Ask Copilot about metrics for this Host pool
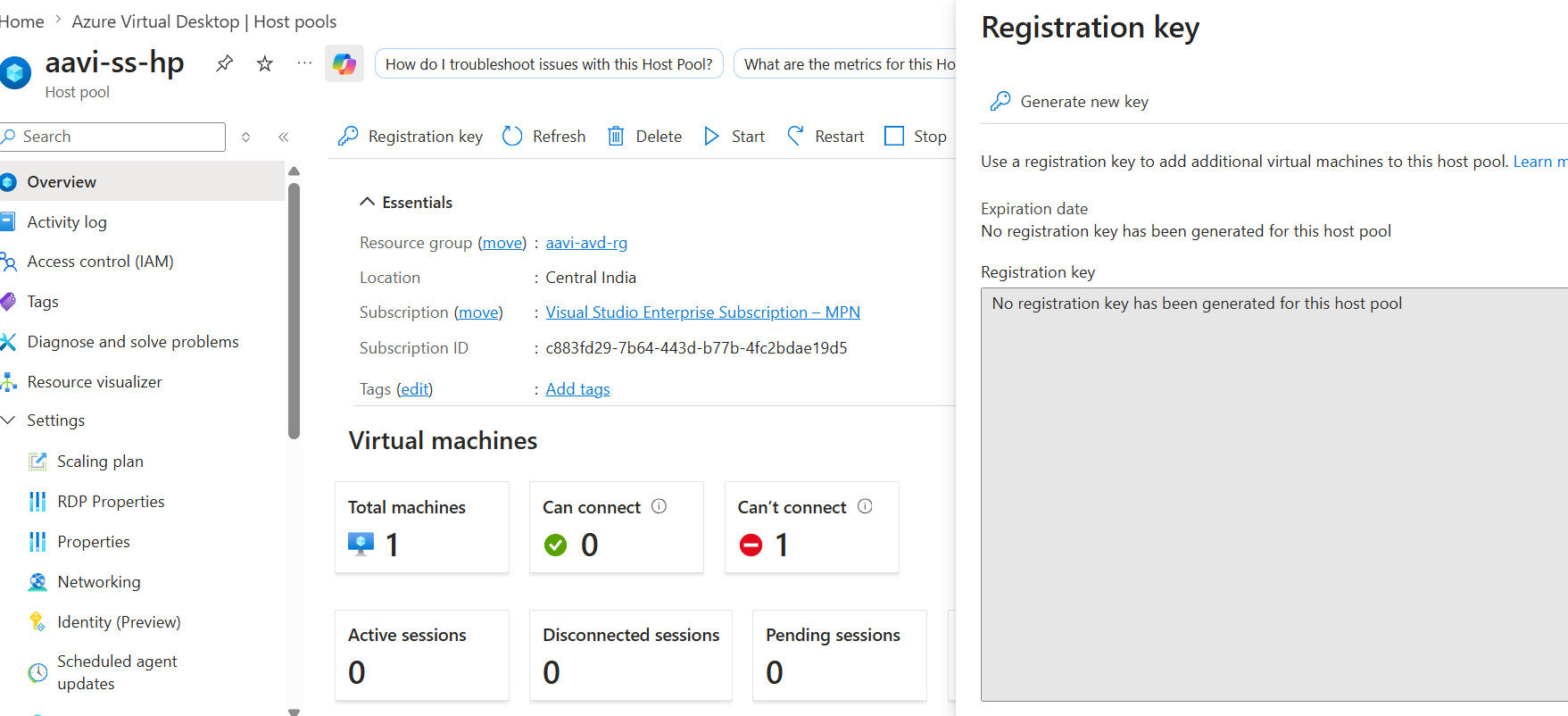Viewport: 1568px width, 716px height. point(845,64)
